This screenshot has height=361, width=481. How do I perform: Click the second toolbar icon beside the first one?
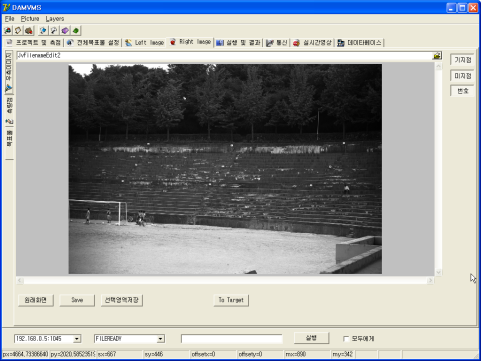tap(18, 31)
